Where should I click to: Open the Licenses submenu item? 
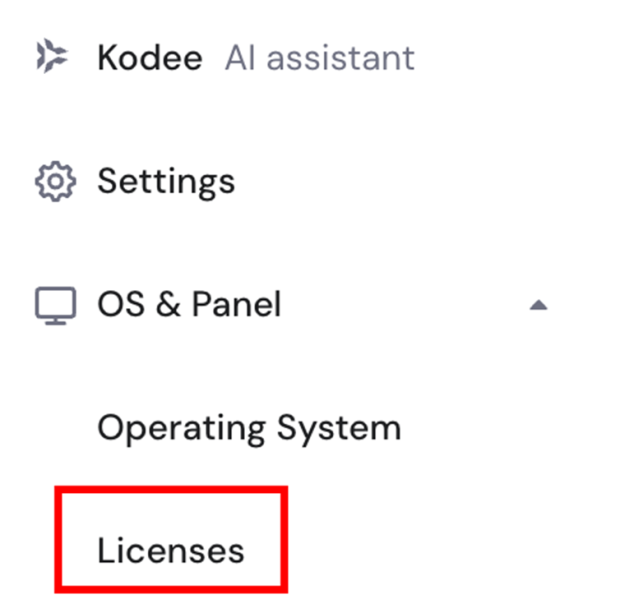[x=170, y=550]
